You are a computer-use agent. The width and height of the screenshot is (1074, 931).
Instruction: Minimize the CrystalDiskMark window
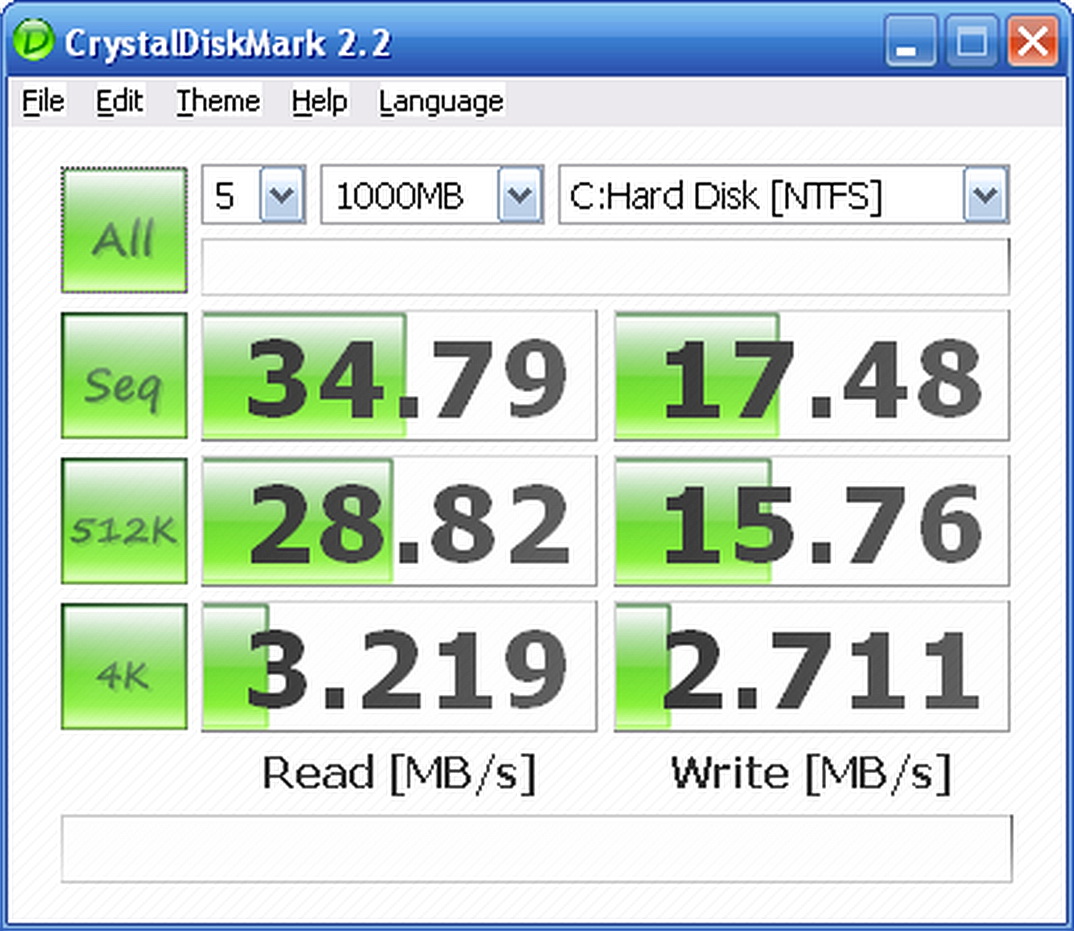[910, 42]
